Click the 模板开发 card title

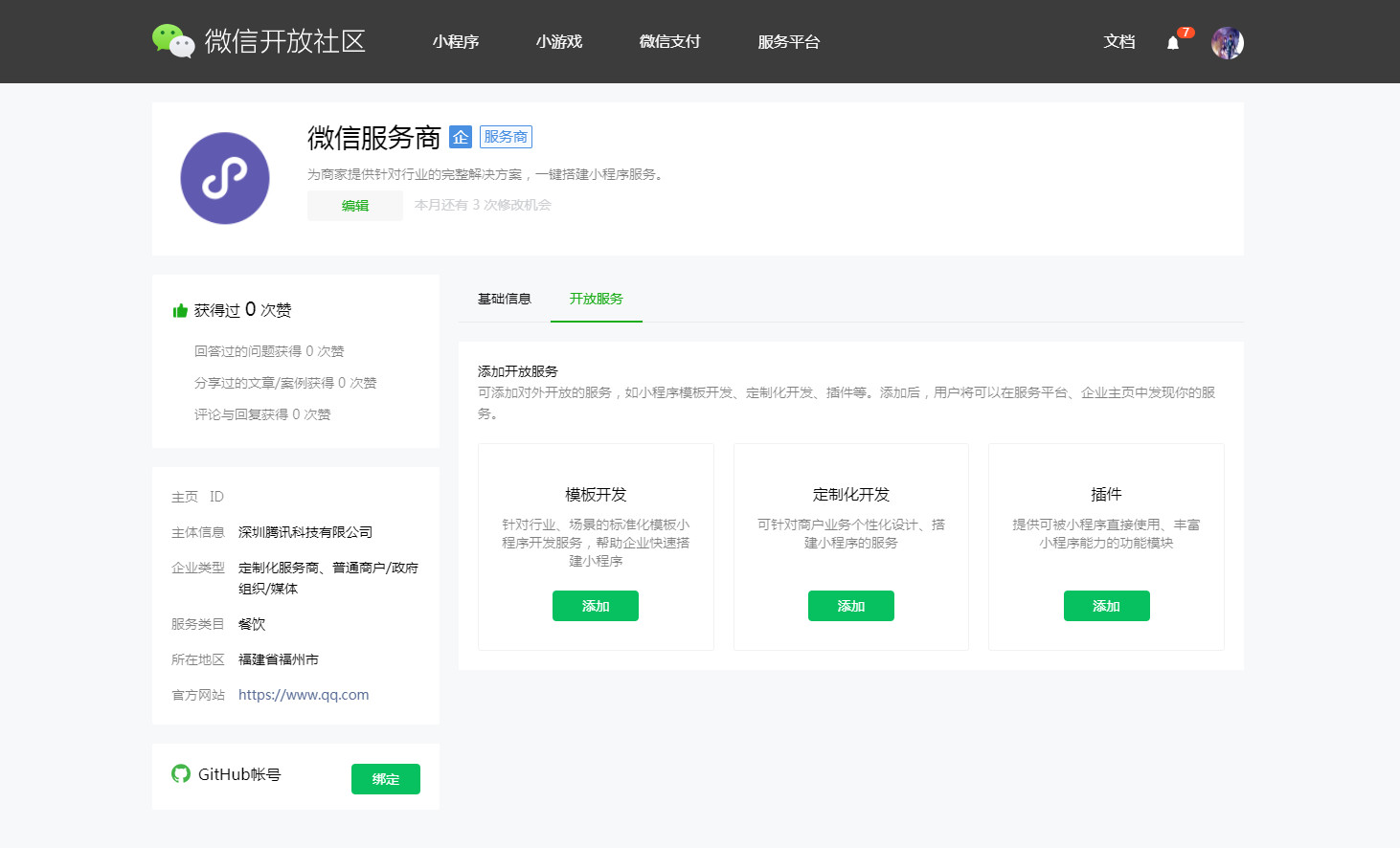(x=596, y=495)
